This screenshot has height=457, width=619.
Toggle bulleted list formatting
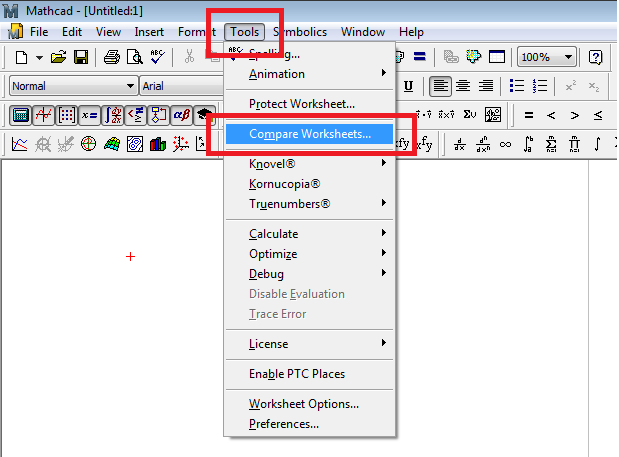click(x=516, y=86)
